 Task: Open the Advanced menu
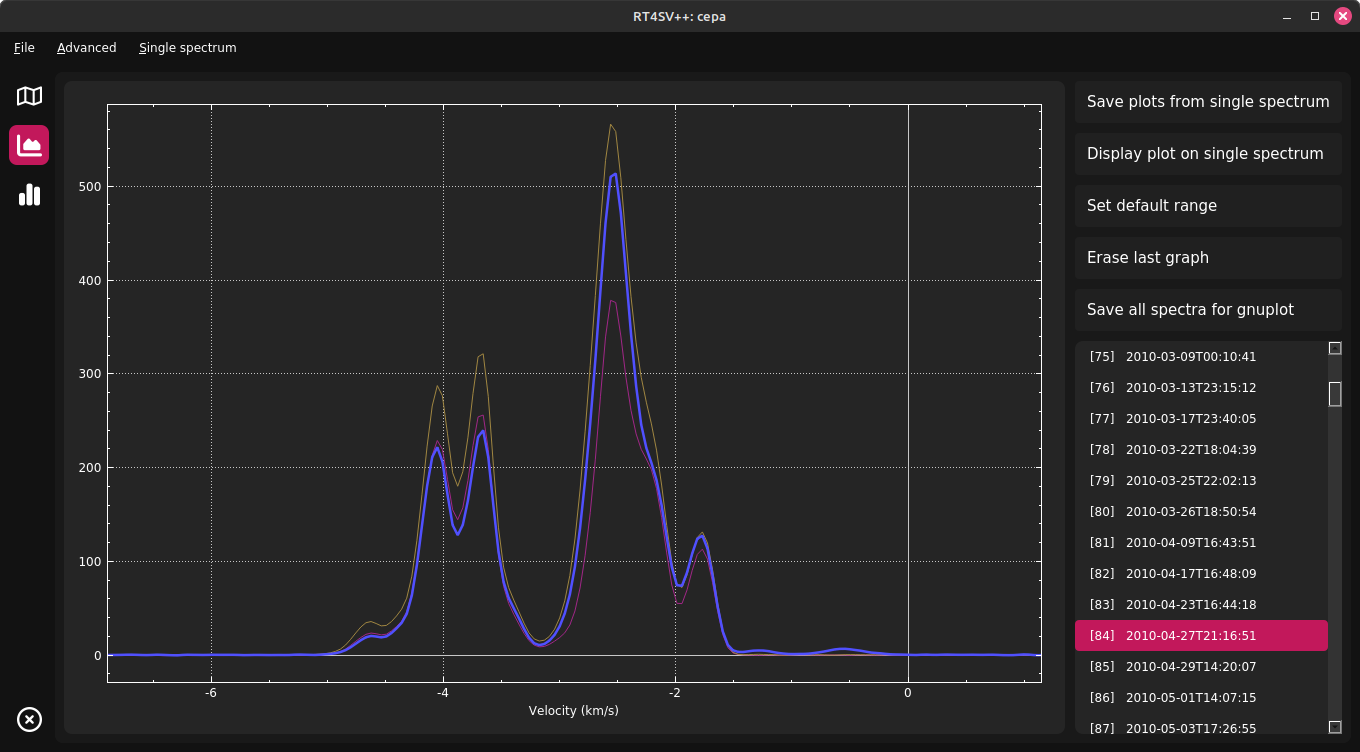(x=87, y=48)
